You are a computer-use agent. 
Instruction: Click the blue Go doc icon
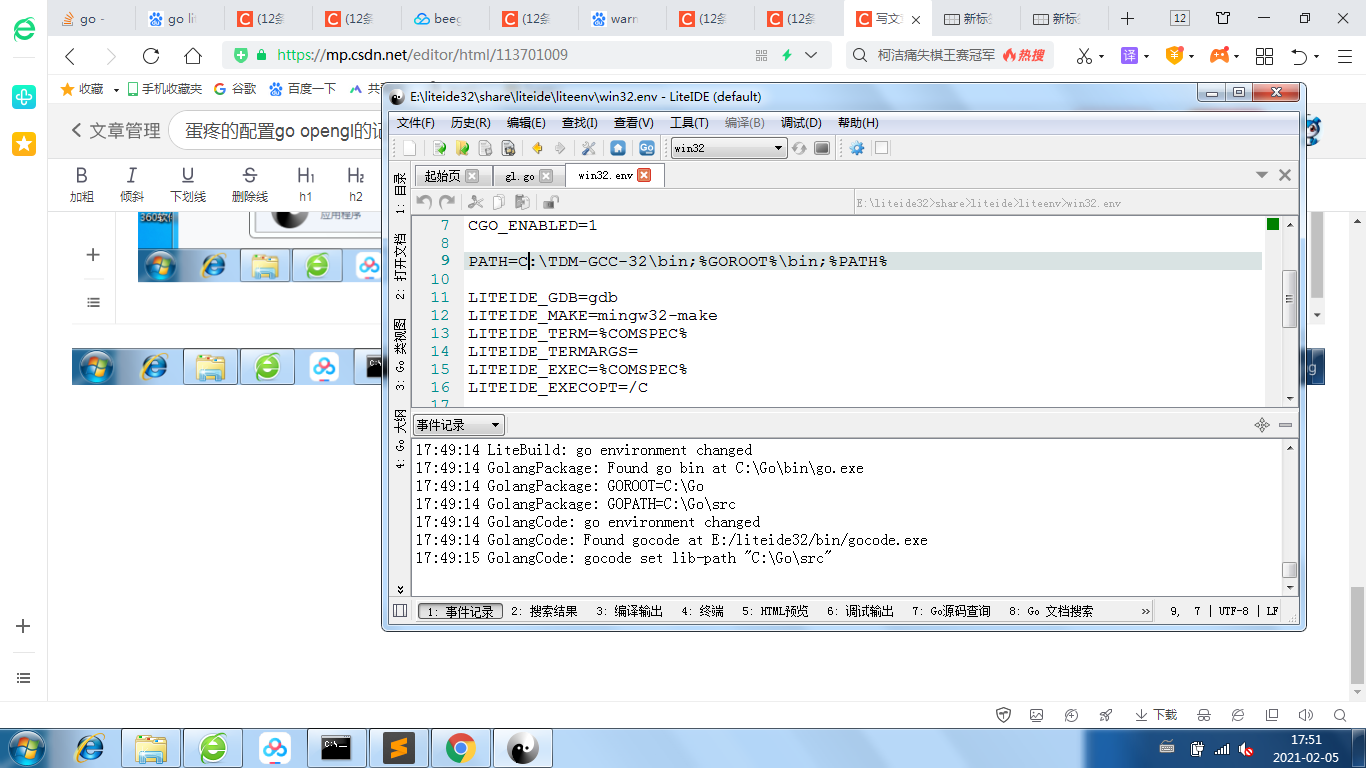(646, 148)
